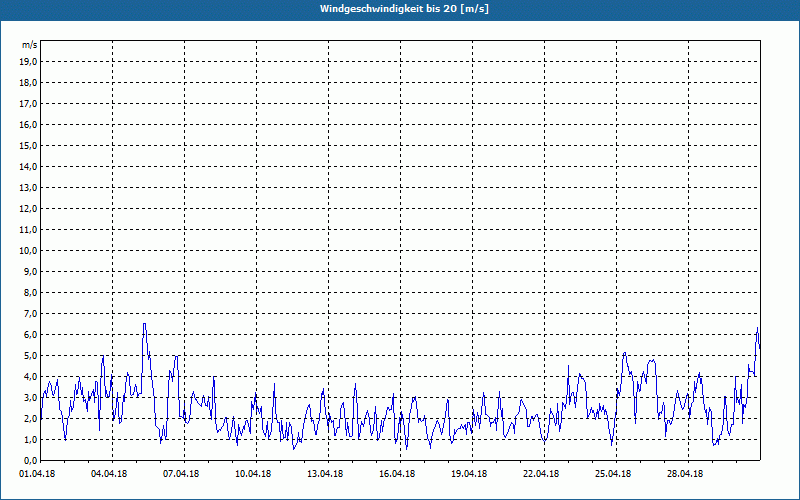Viewport: 800px width, 500px height.
Task: Select the '8,0' y-axis label
Action: click(31, 292)
